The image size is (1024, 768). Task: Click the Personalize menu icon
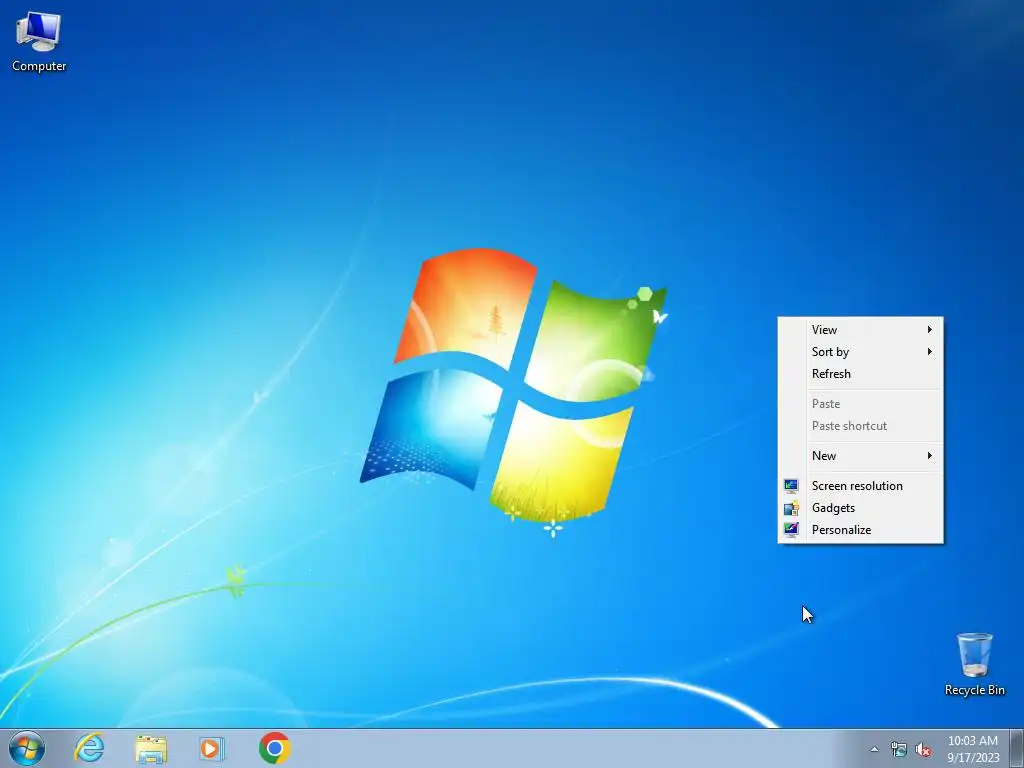point(791,530)
